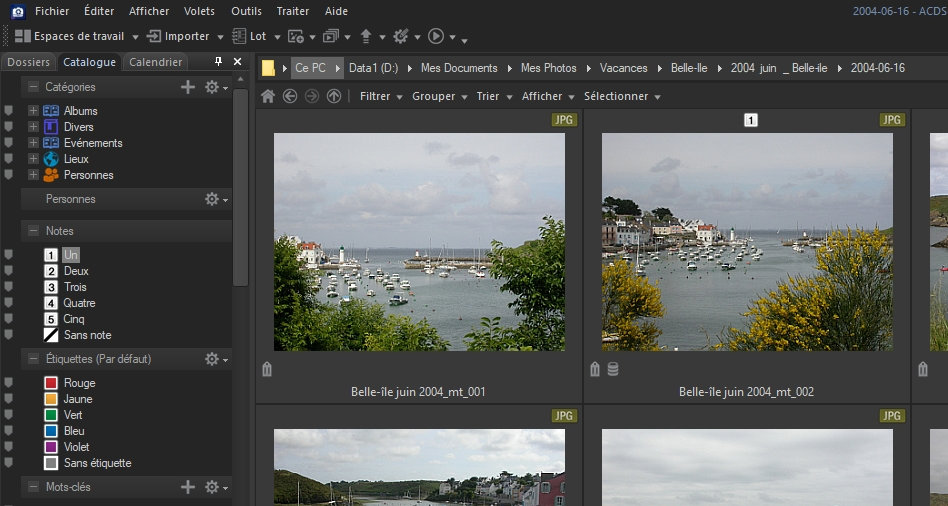The image size is (948, 506).
Task: Click the Slideshow play icon in toolbar
Action: coord(436,36)
